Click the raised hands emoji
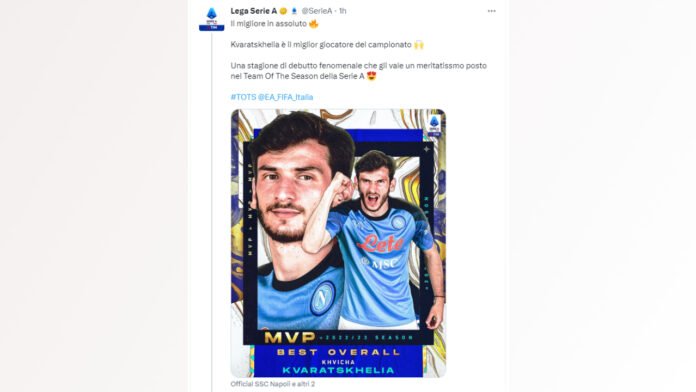Viewport: 696px width, 392px height. click(419, 45)
